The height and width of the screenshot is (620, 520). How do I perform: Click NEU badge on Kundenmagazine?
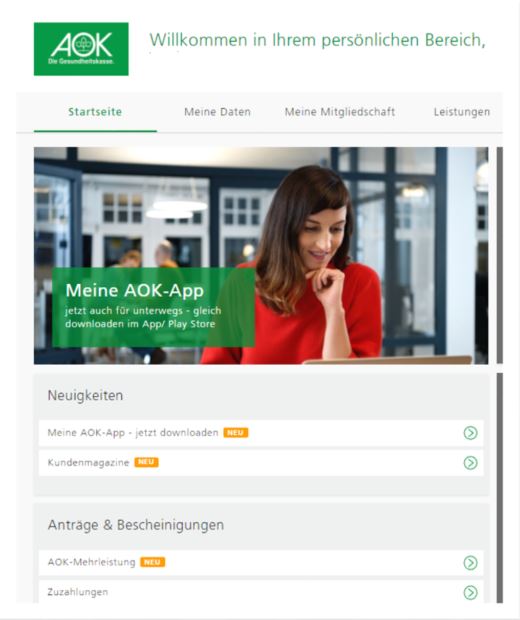146,462
